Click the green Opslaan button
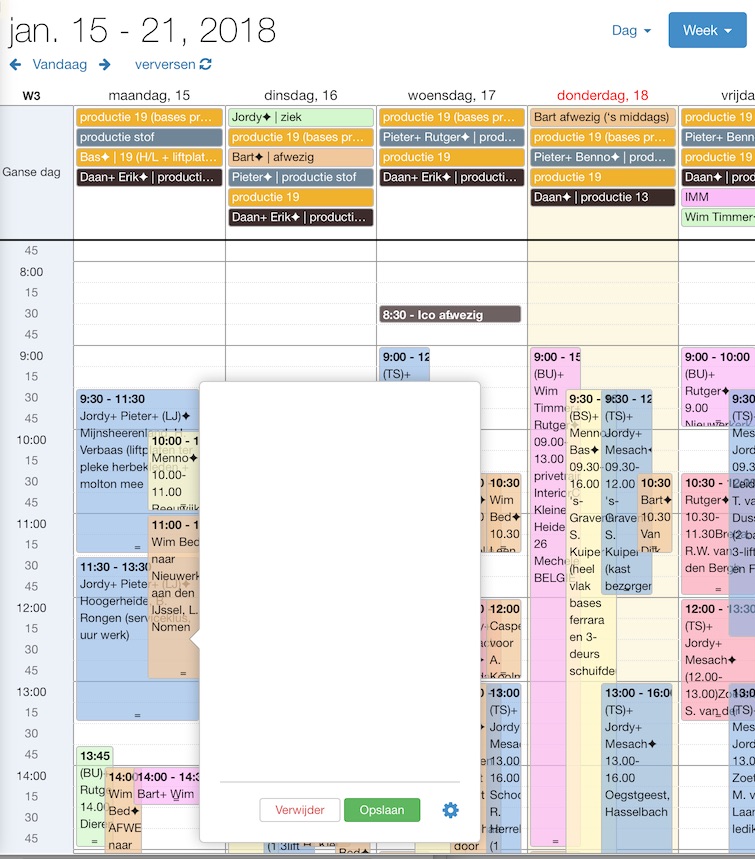Image resolution: width=755 pixels, height=859 pixels. tap(382, 810)
